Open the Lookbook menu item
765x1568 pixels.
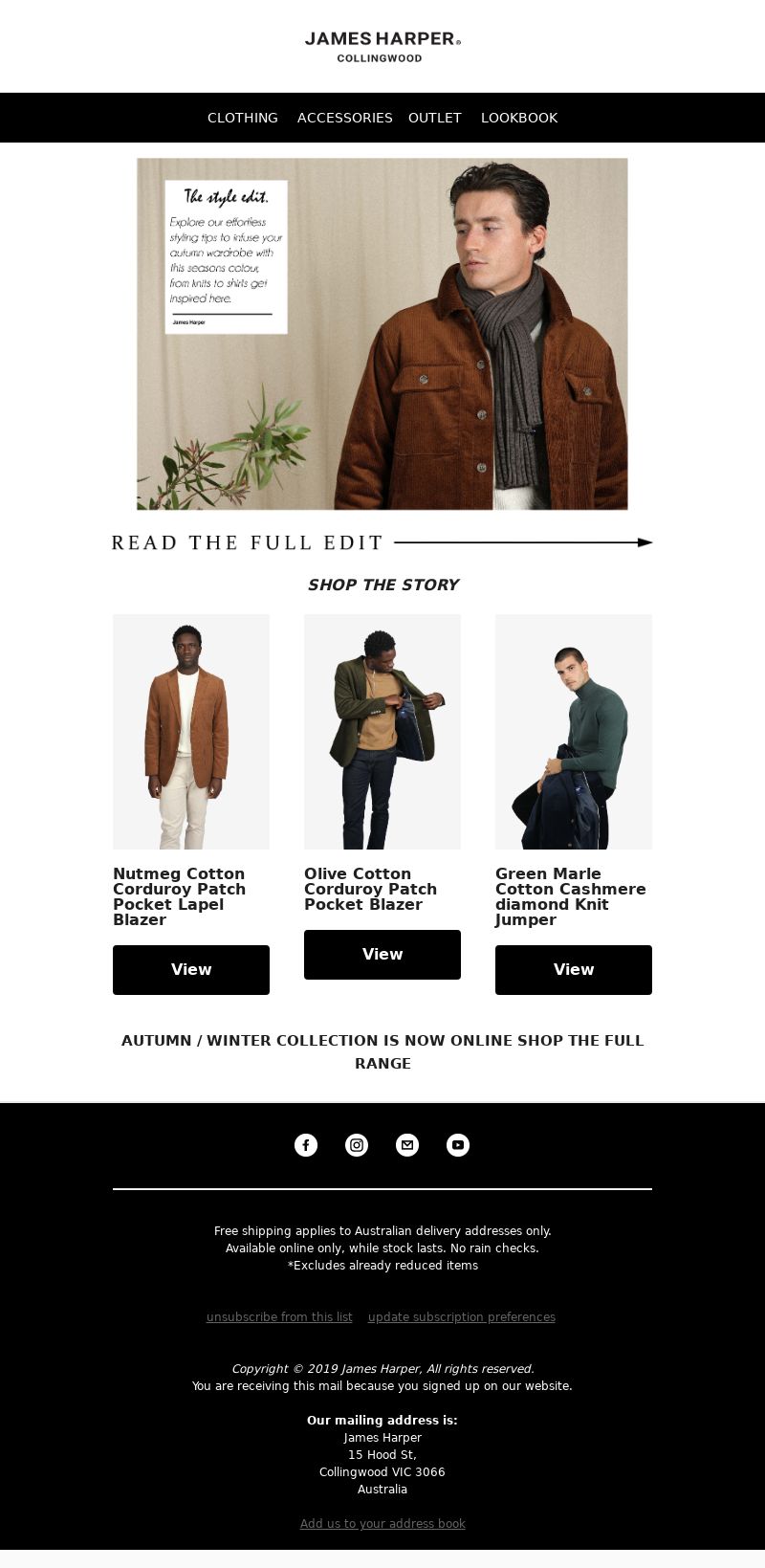click(519, 118)
